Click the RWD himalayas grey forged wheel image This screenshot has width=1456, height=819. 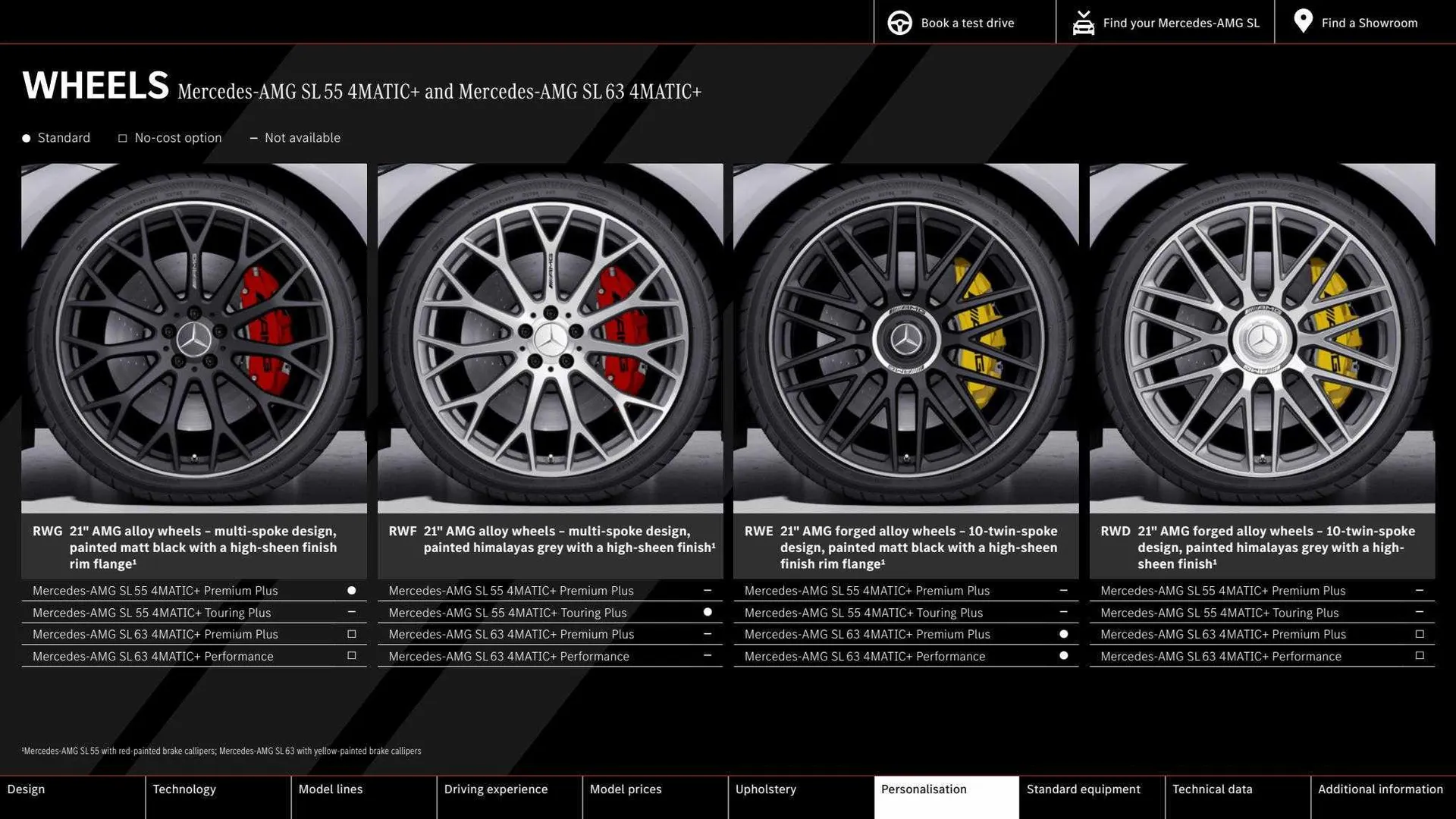(1262, 337)
